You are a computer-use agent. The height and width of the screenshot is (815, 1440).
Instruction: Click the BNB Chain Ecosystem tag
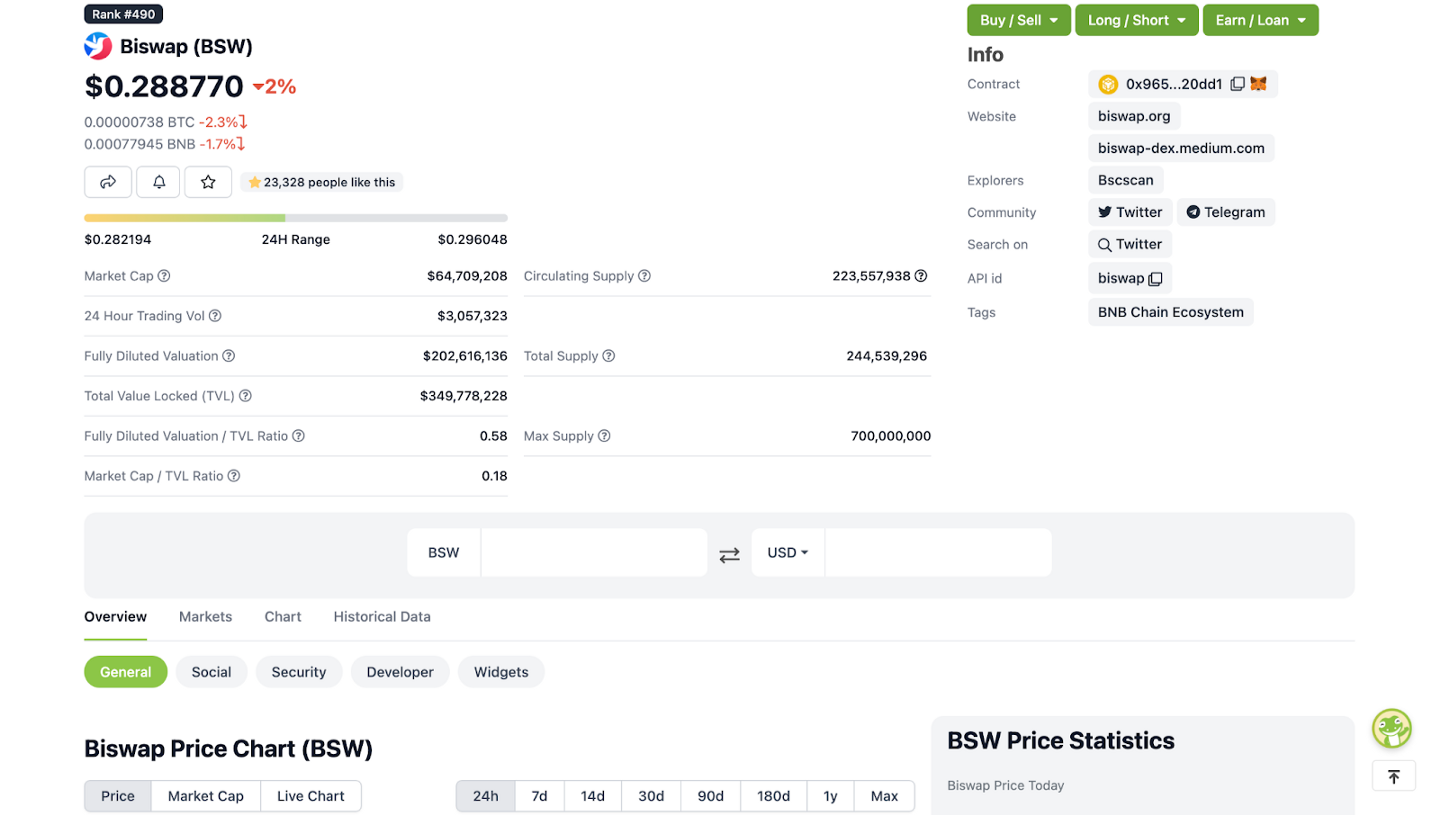coord(1171,312)
